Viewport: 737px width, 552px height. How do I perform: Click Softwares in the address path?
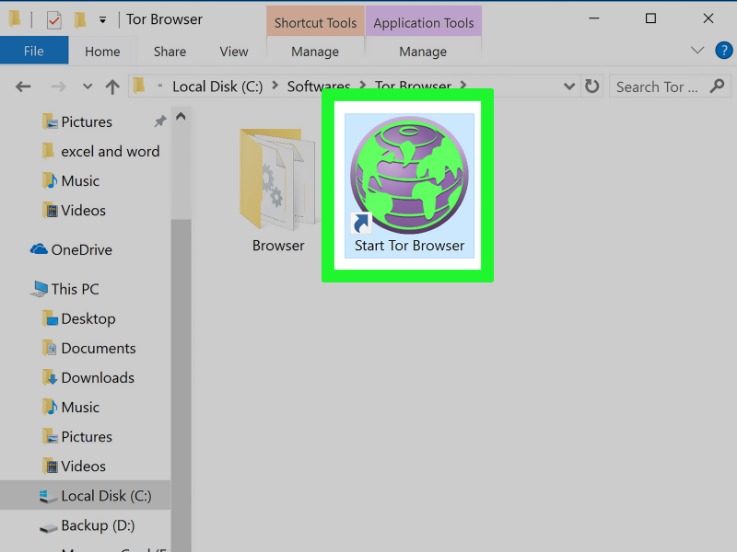319,87
